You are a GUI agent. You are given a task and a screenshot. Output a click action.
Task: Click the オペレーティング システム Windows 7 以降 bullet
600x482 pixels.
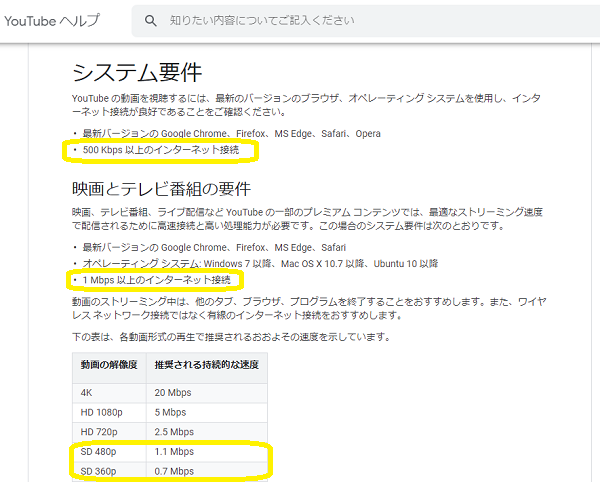pos(260,264)
